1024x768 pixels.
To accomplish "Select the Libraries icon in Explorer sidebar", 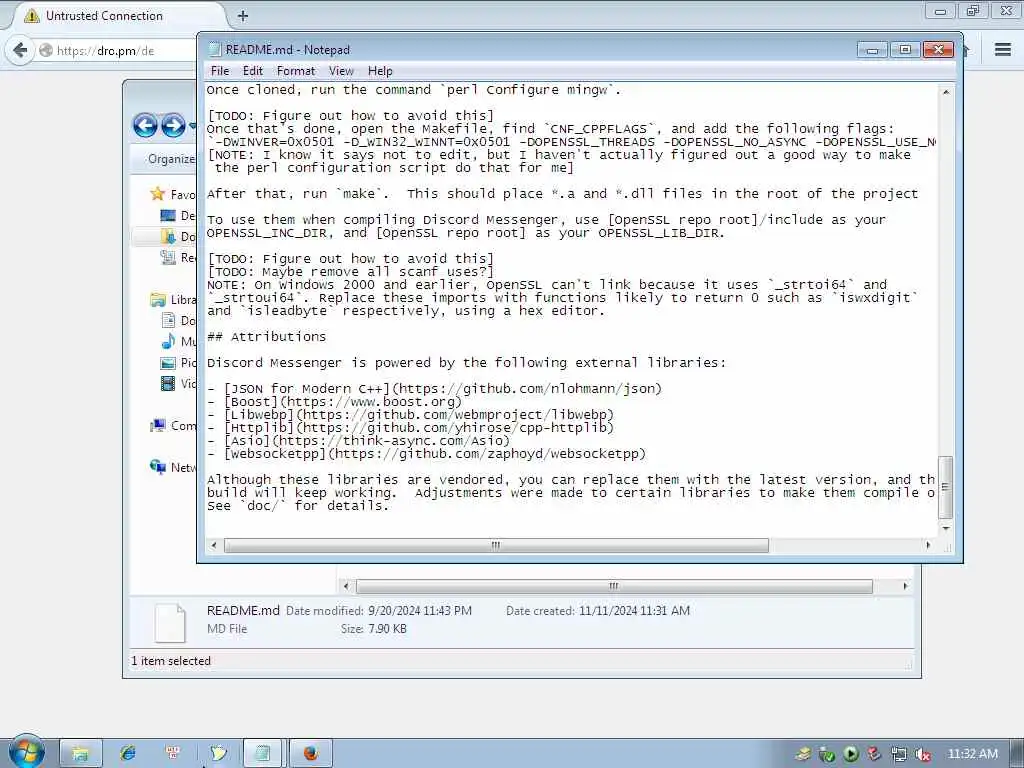I will (158, 300).
